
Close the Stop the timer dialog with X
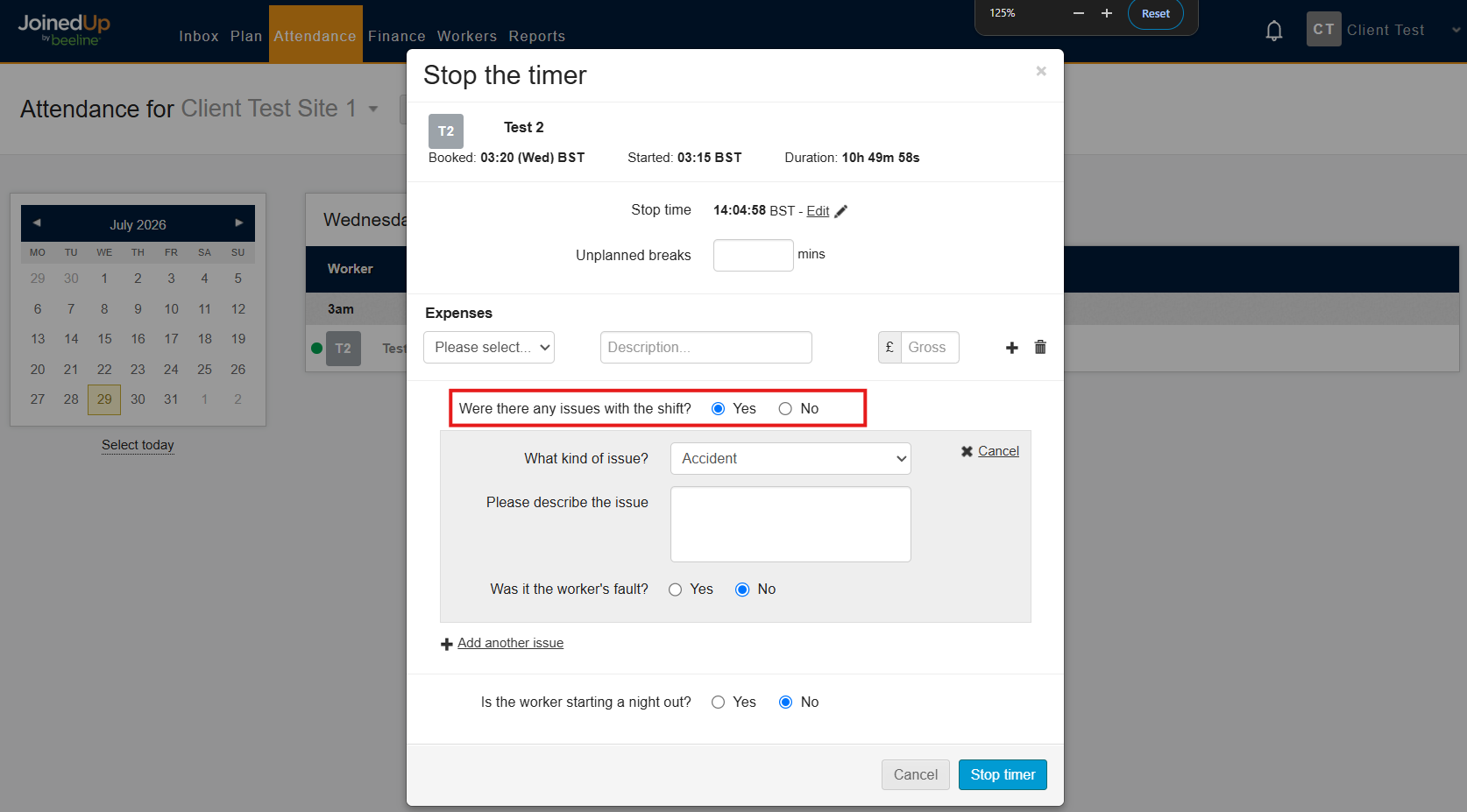[1041, 71]
